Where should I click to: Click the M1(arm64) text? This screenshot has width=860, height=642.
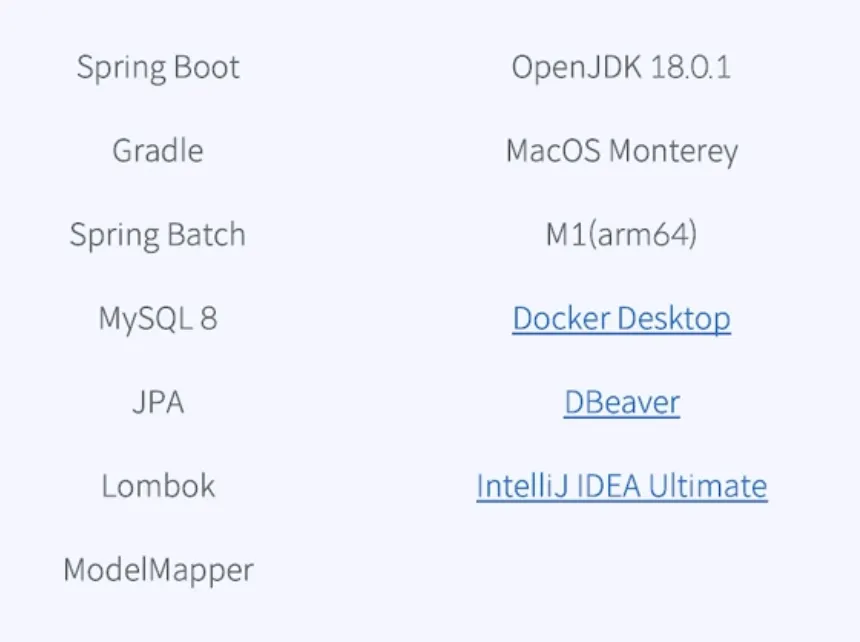tap(621, 236)
